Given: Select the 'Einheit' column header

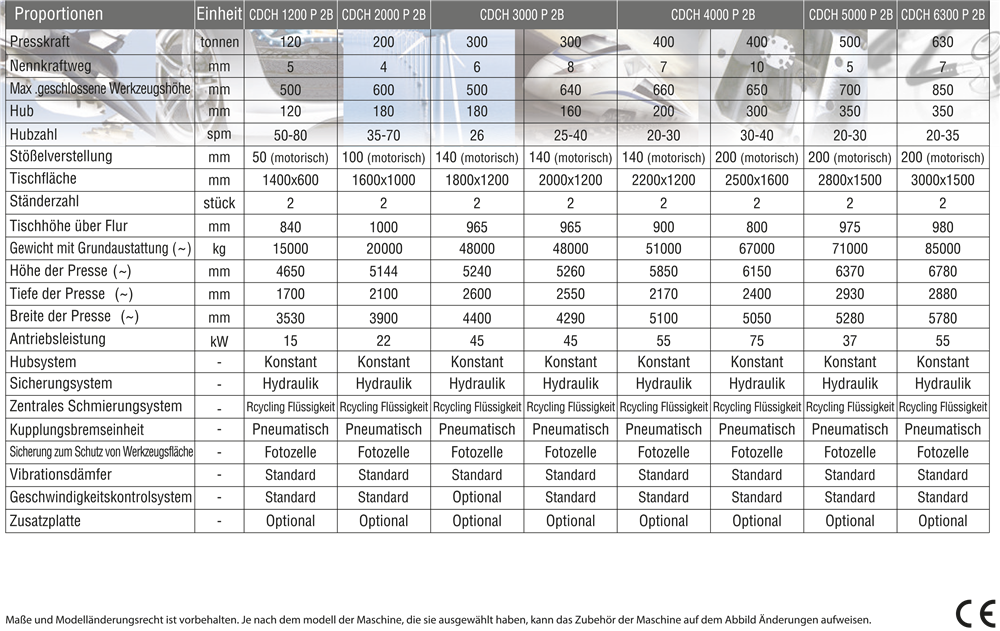Looking at the screenshot, I should click(219, 14).
